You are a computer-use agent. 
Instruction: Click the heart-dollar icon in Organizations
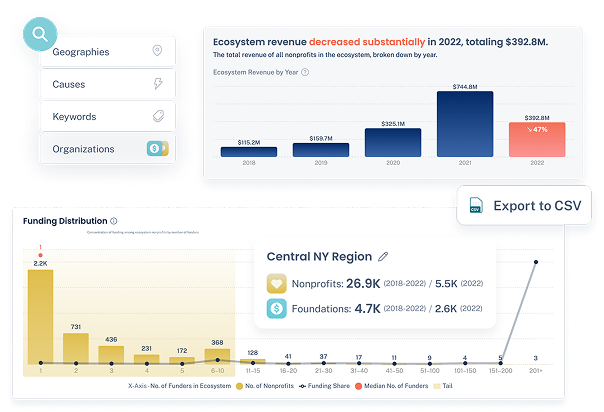click(x=156, y=149)
